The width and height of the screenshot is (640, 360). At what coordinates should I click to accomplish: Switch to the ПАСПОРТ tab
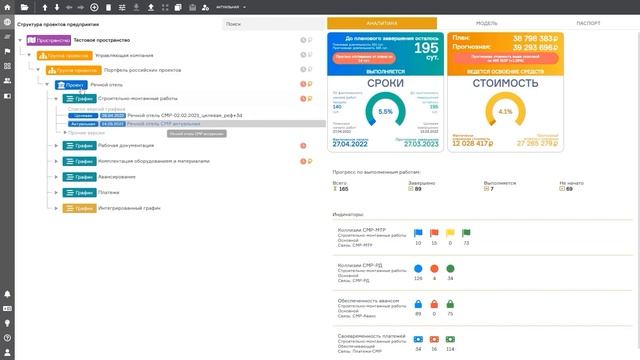tap(588, 23)
